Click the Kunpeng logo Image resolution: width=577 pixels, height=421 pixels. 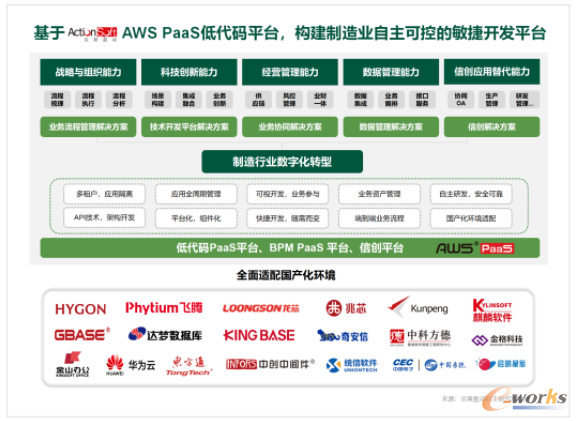418,307
